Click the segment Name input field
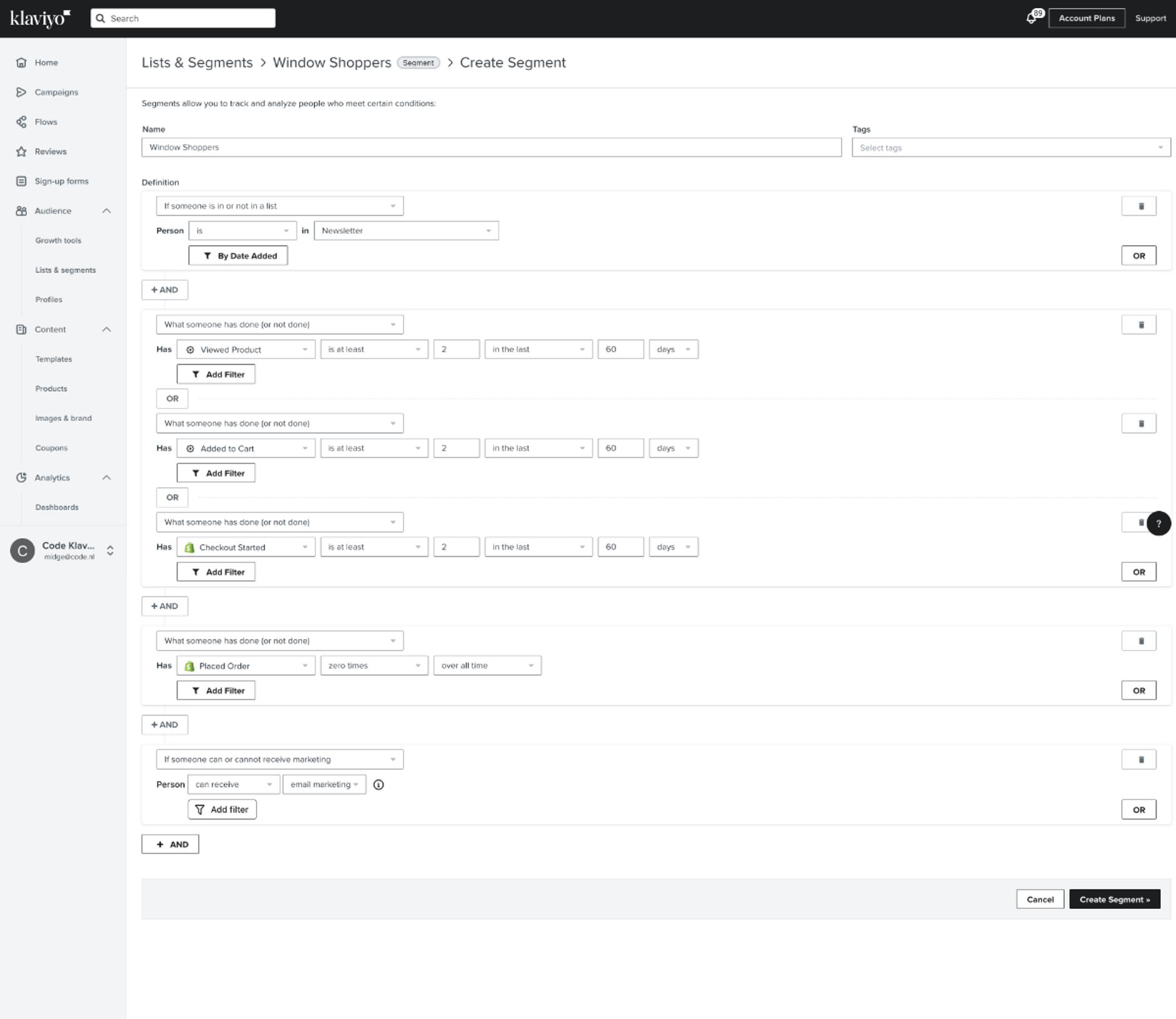Viewport: 1176px width, 1019px height. [492, 148]
